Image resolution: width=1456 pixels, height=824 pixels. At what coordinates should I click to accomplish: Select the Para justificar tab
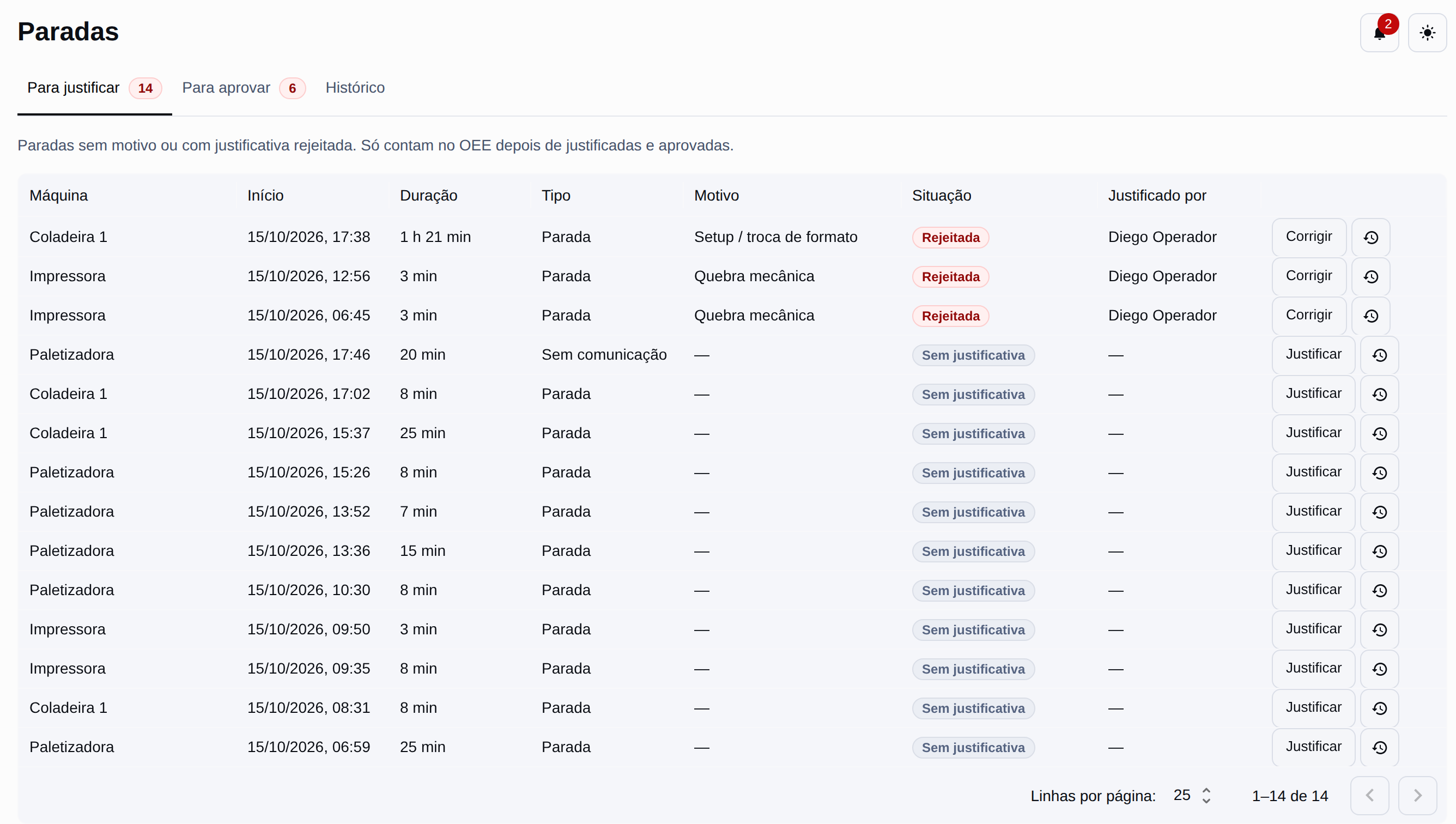coord(94,88)
